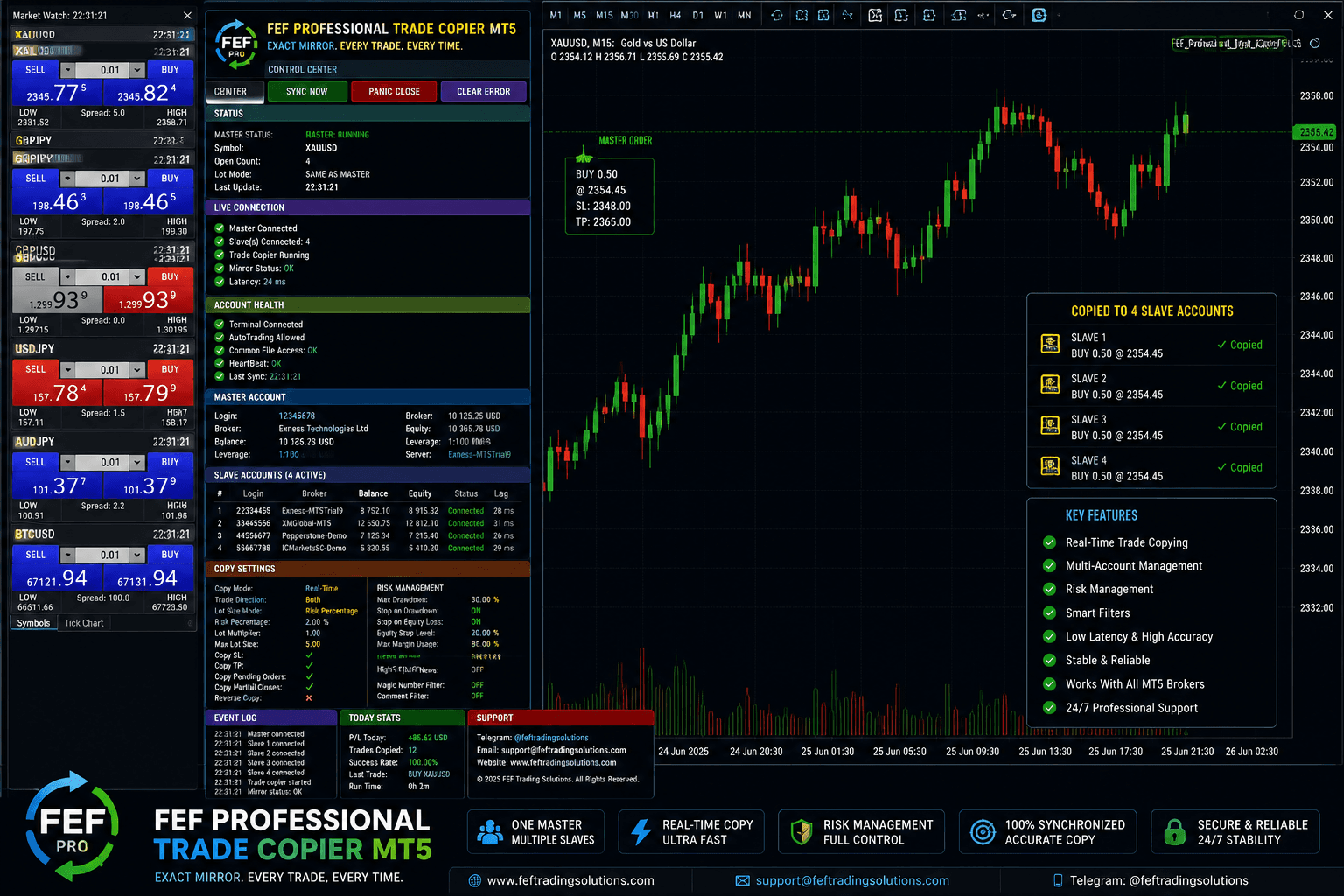Open GBPJPY lot dropdown arrow next to BUY
The height and width of the screenshot is (896, 1344).
(136, 178)
